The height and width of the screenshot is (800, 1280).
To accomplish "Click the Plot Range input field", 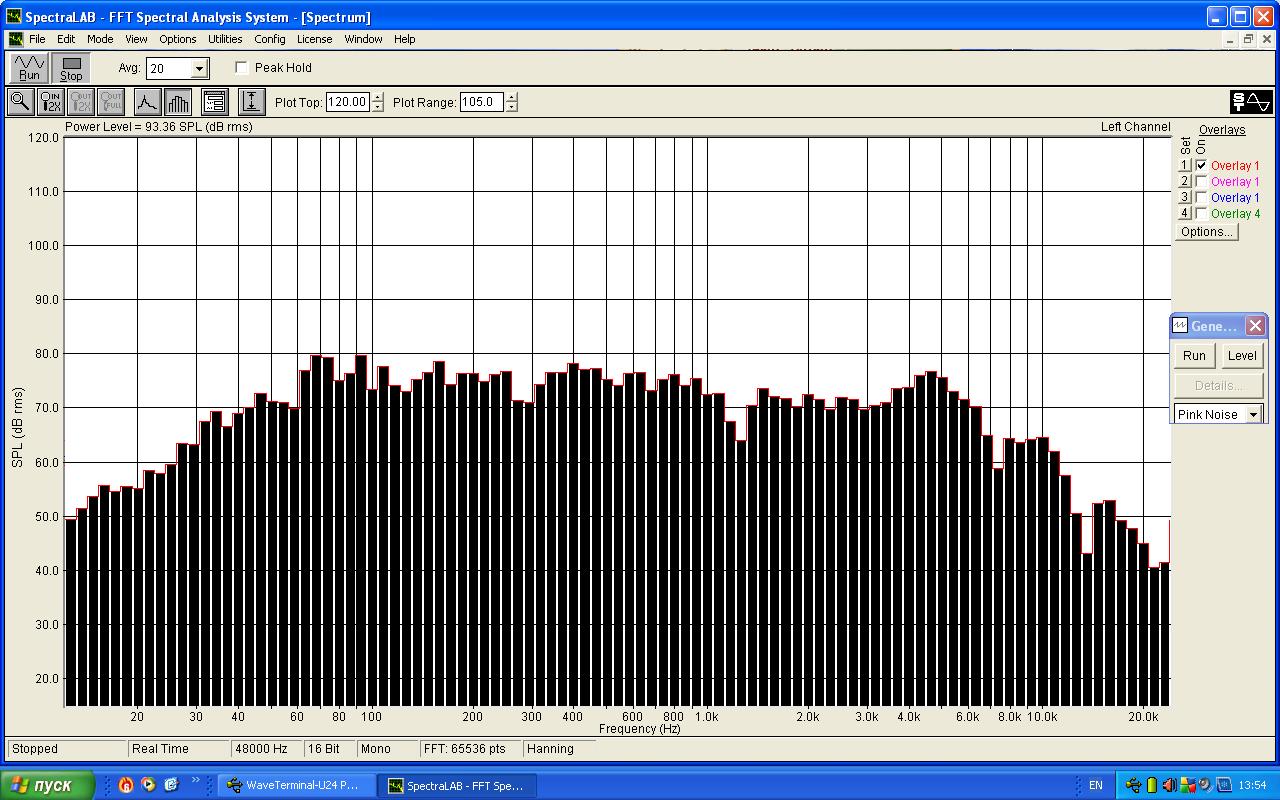I will click(481, 102).
